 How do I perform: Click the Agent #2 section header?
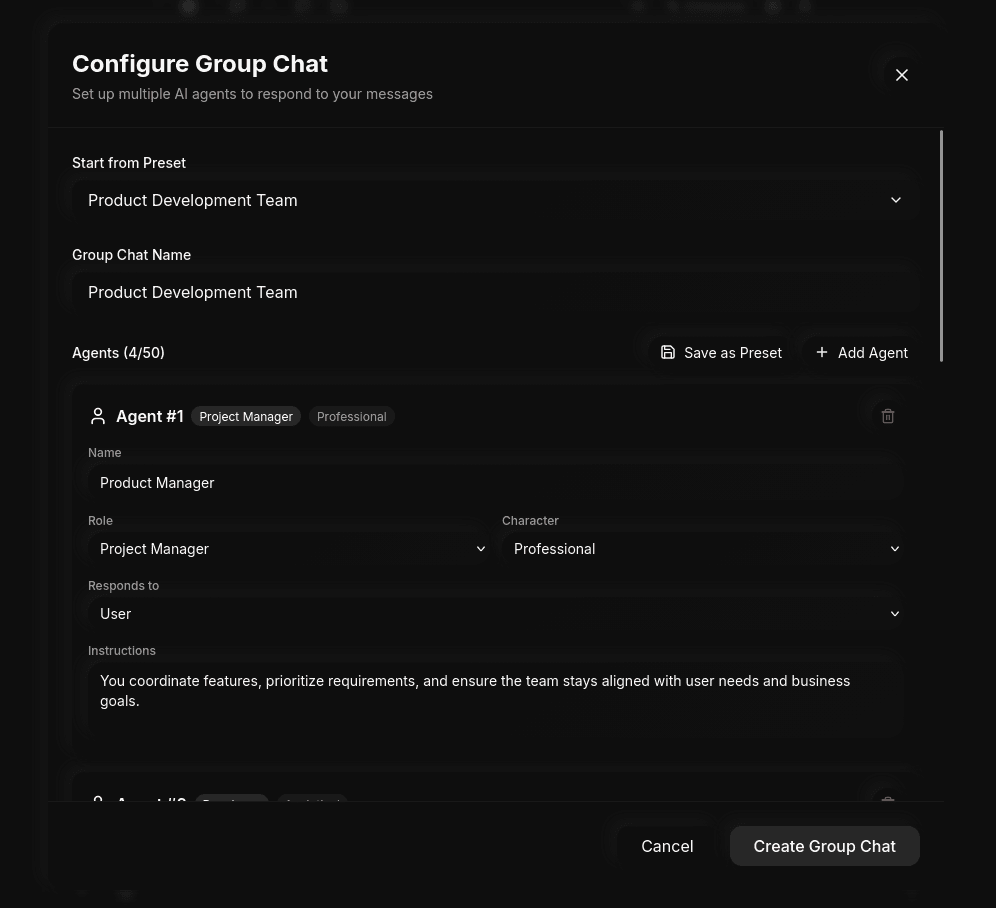point(151,803)
